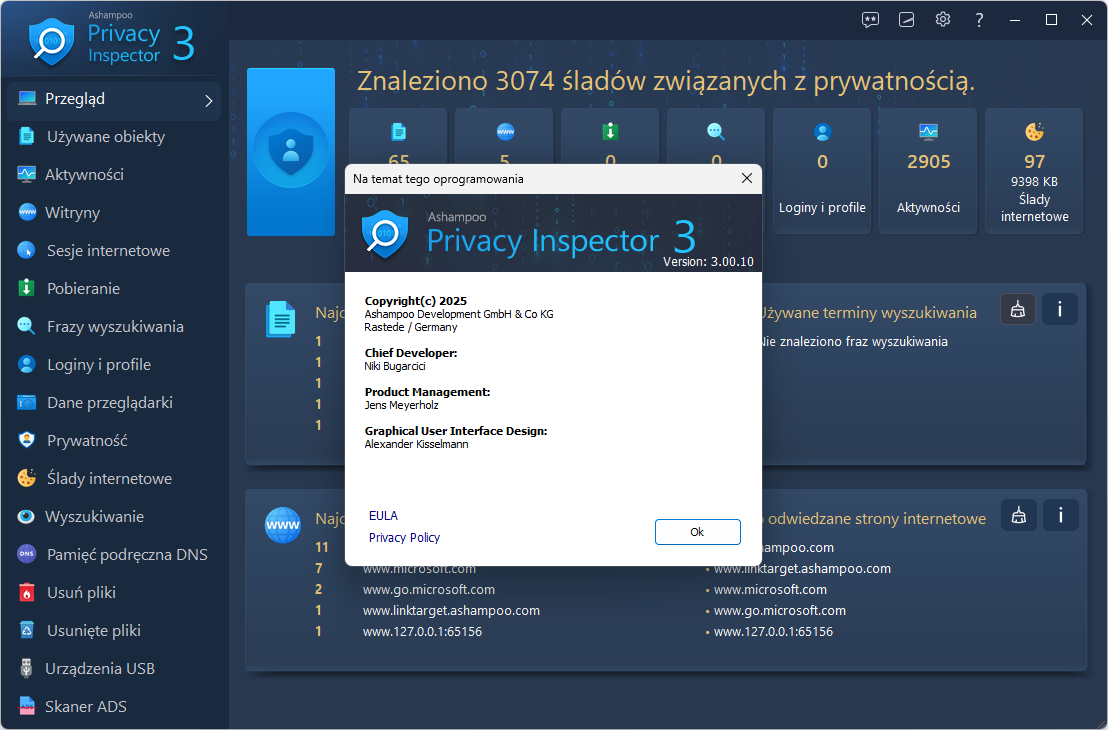This screenshot has height=730, width=1108.
Task: Click the Pamięć podręczna DNS icon
Action: pyautogui.click(x=26, y=555)
